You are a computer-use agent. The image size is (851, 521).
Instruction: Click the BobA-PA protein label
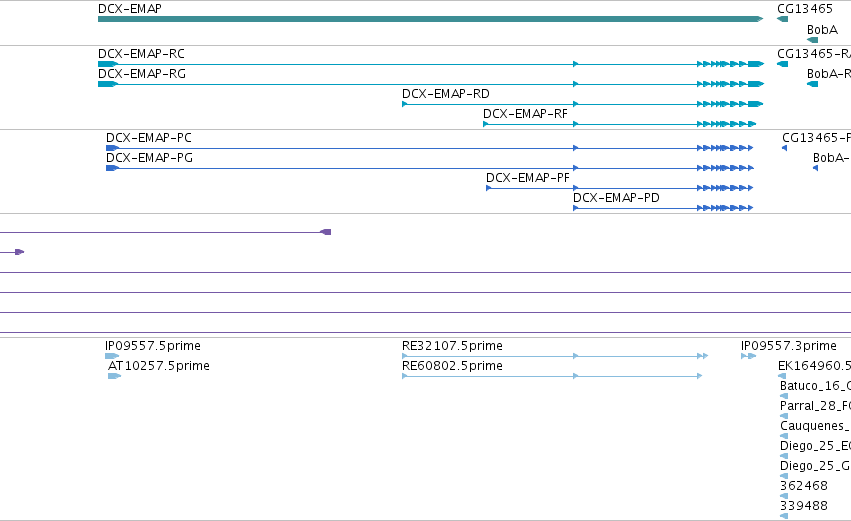tap(831, 158)
